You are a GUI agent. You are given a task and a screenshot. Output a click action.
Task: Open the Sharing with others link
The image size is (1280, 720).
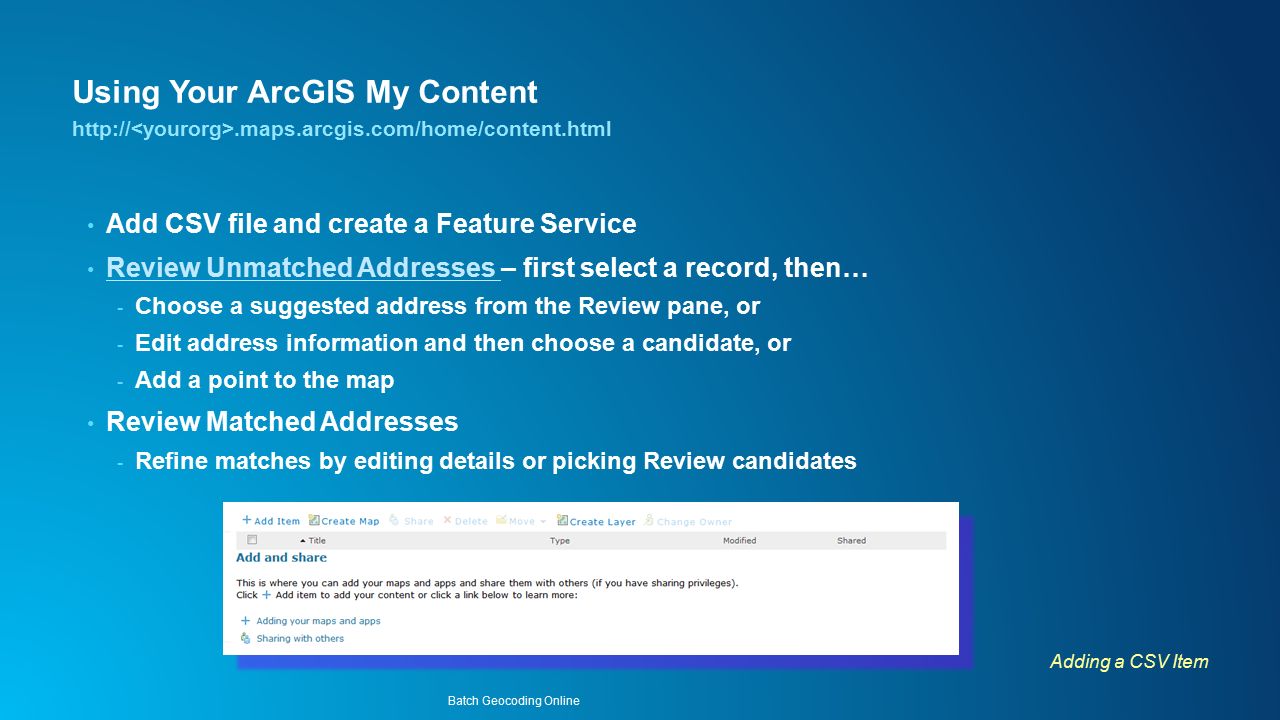click(300, 639)
